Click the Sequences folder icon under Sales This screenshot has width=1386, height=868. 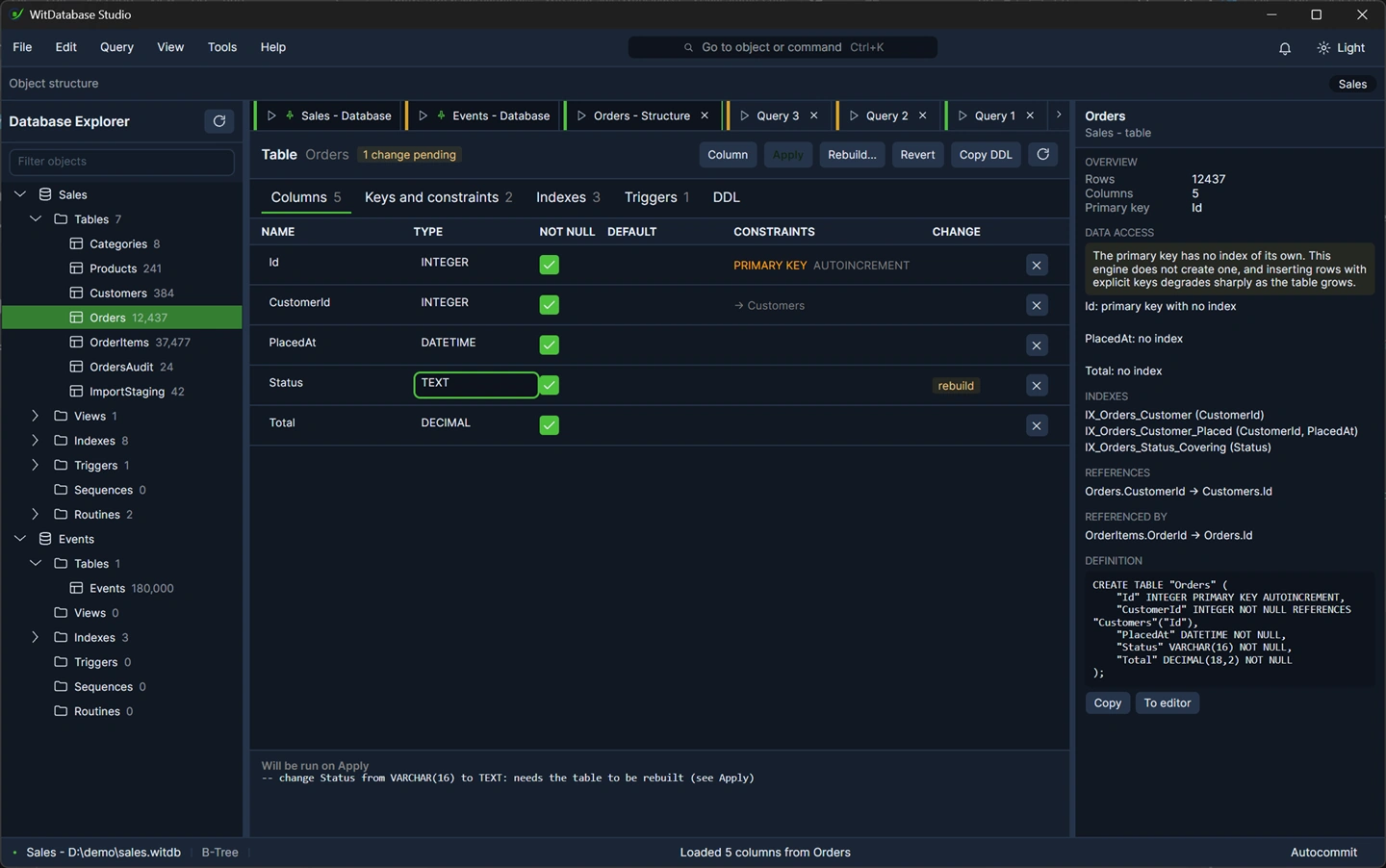61,490
